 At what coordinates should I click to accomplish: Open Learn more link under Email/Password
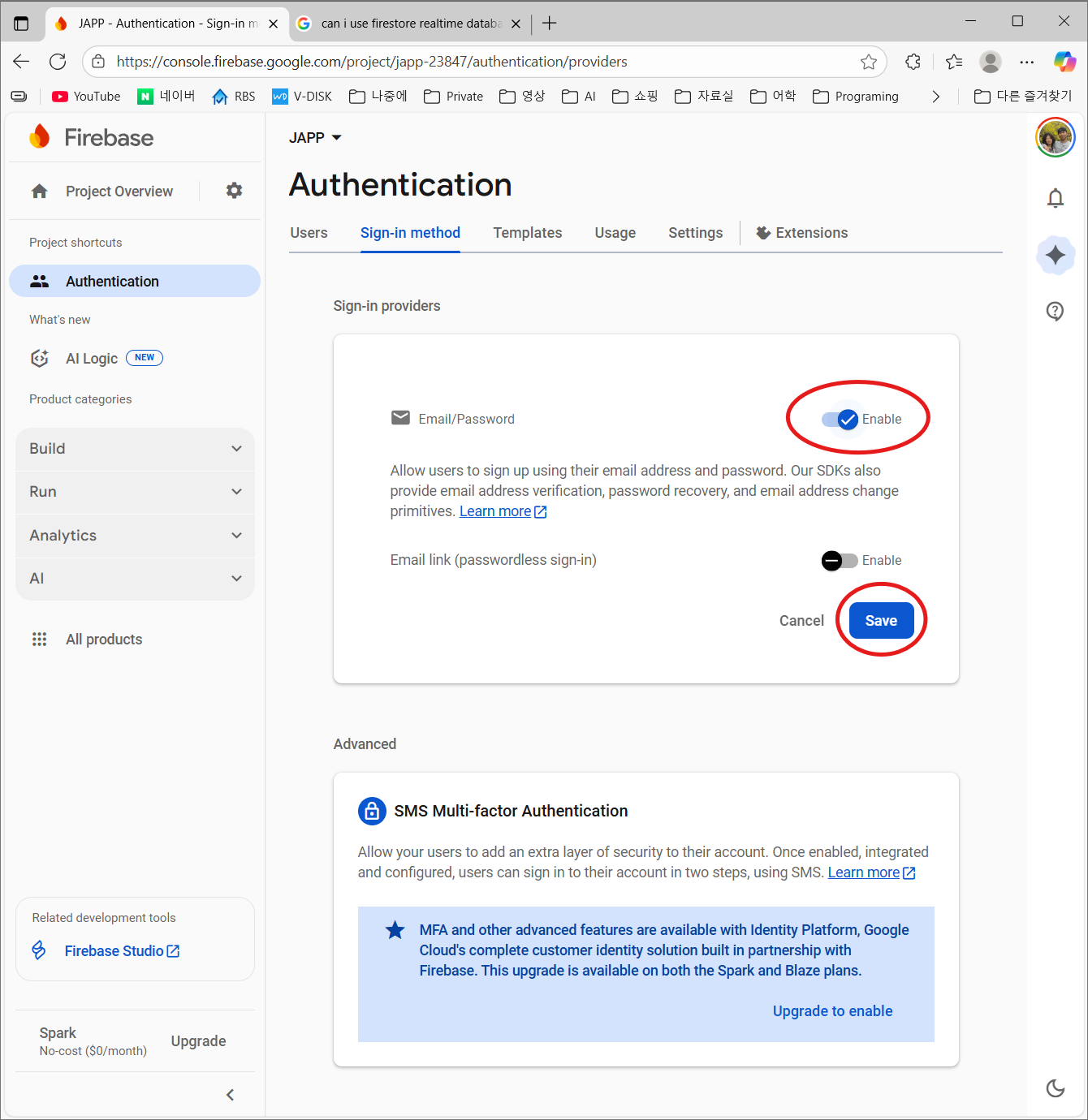[503, 511]
